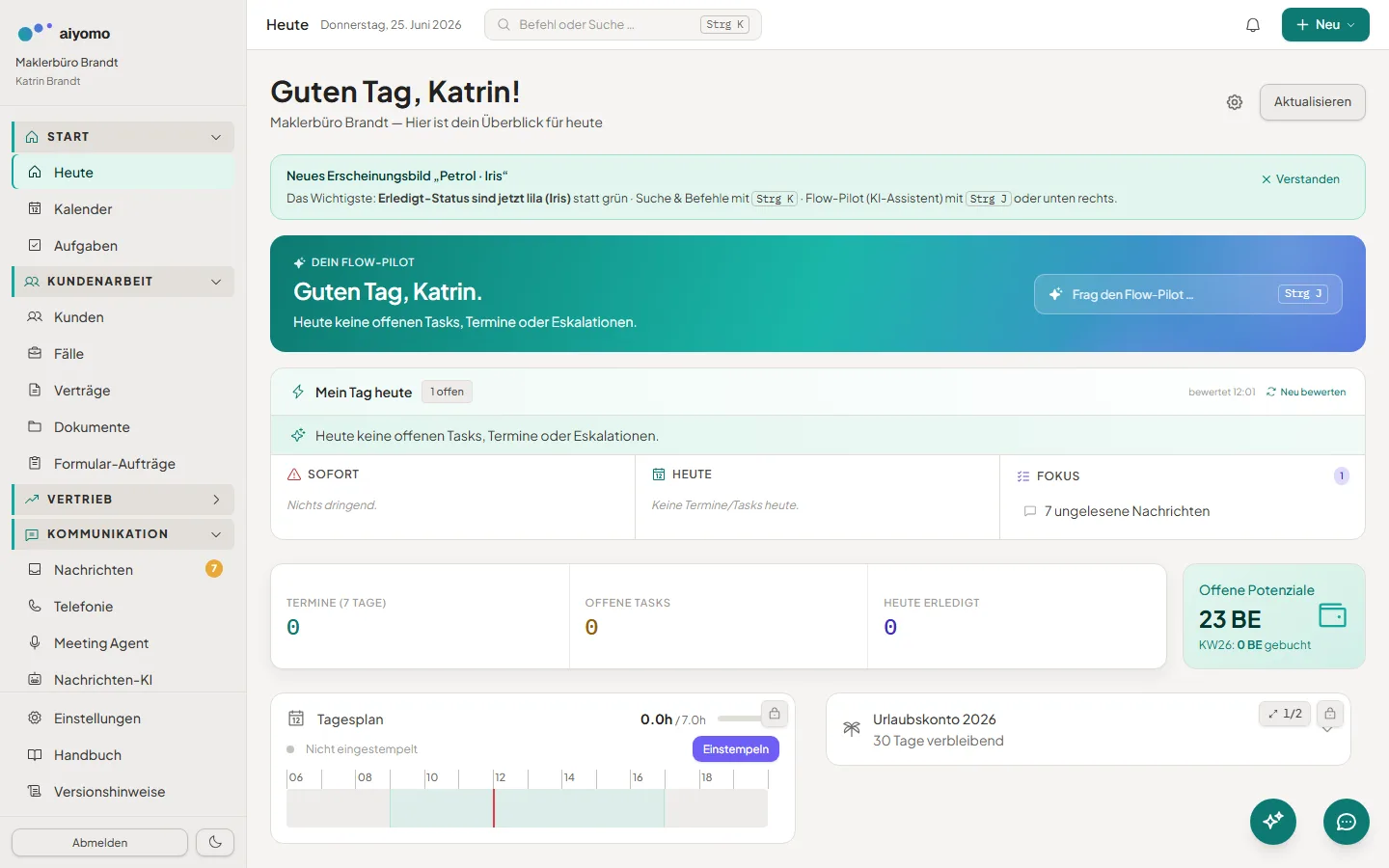1389x868 pixels.
Task: Click the Tagesplan calendar icon
Action: [296, 719]
